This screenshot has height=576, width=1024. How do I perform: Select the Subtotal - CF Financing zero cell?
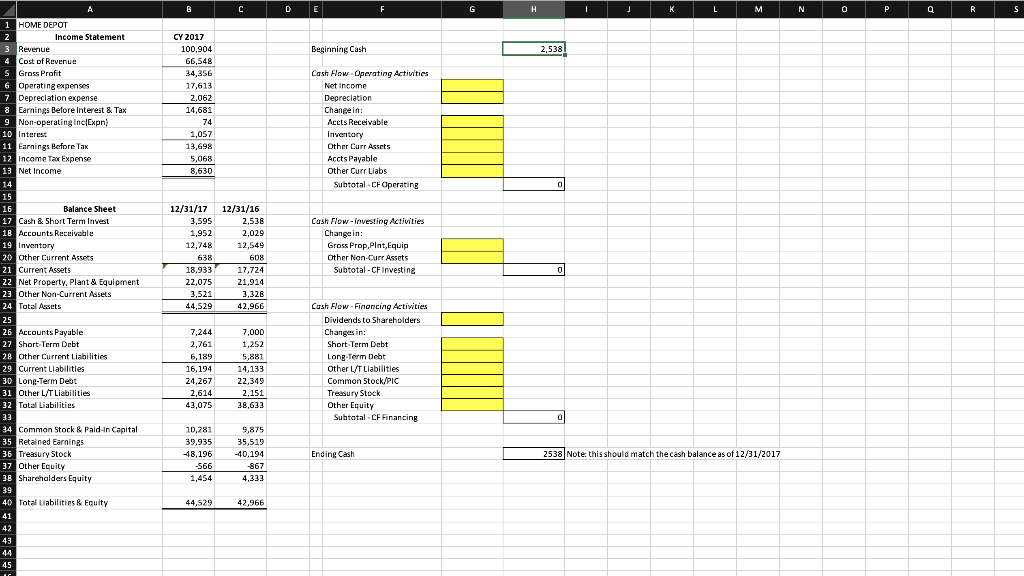pyautogui.click(x=535, y=416)
